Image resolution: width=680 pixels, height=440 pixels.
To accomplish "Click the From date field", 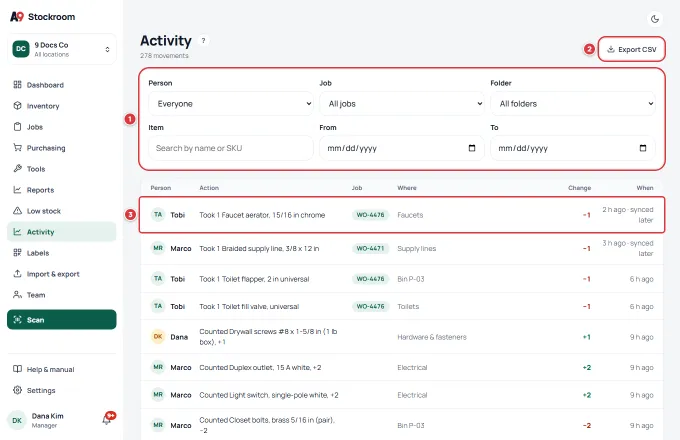I will 402,148.
